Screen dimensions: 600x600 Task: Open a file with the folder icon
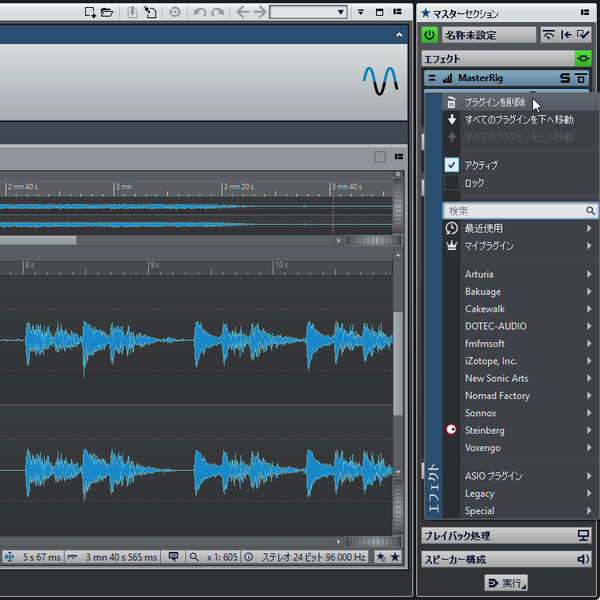107,12
